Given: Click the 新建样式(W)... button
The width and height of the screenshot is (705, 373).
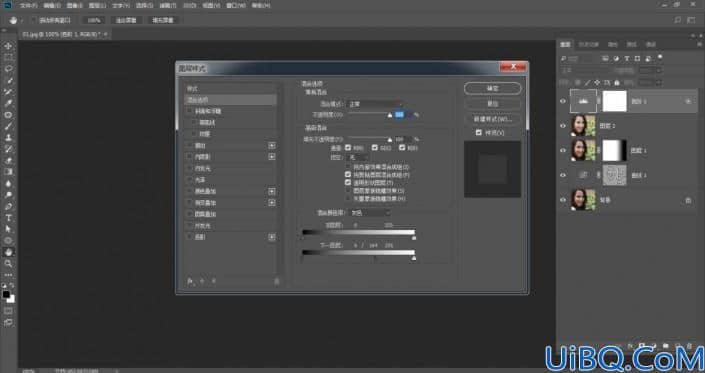Looking at the screenshot, I should coord(493,119).
